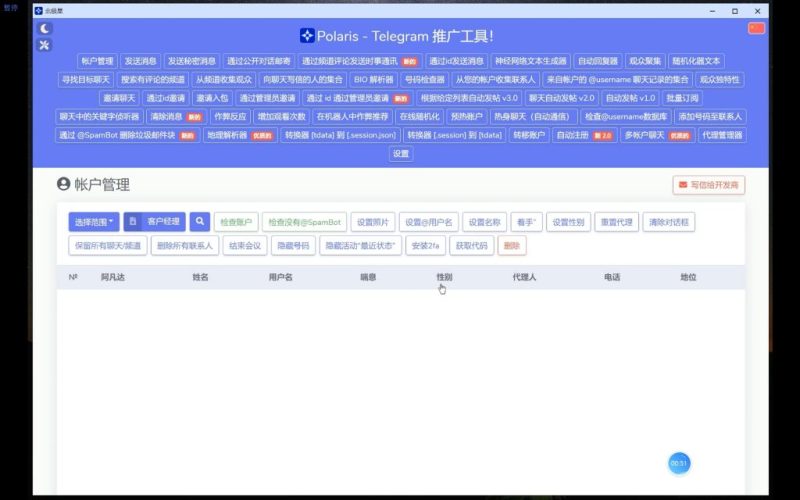Open the 在线随机化 menu item
Viewport: 800px width, 500px height.
click(x=419, y=116)
